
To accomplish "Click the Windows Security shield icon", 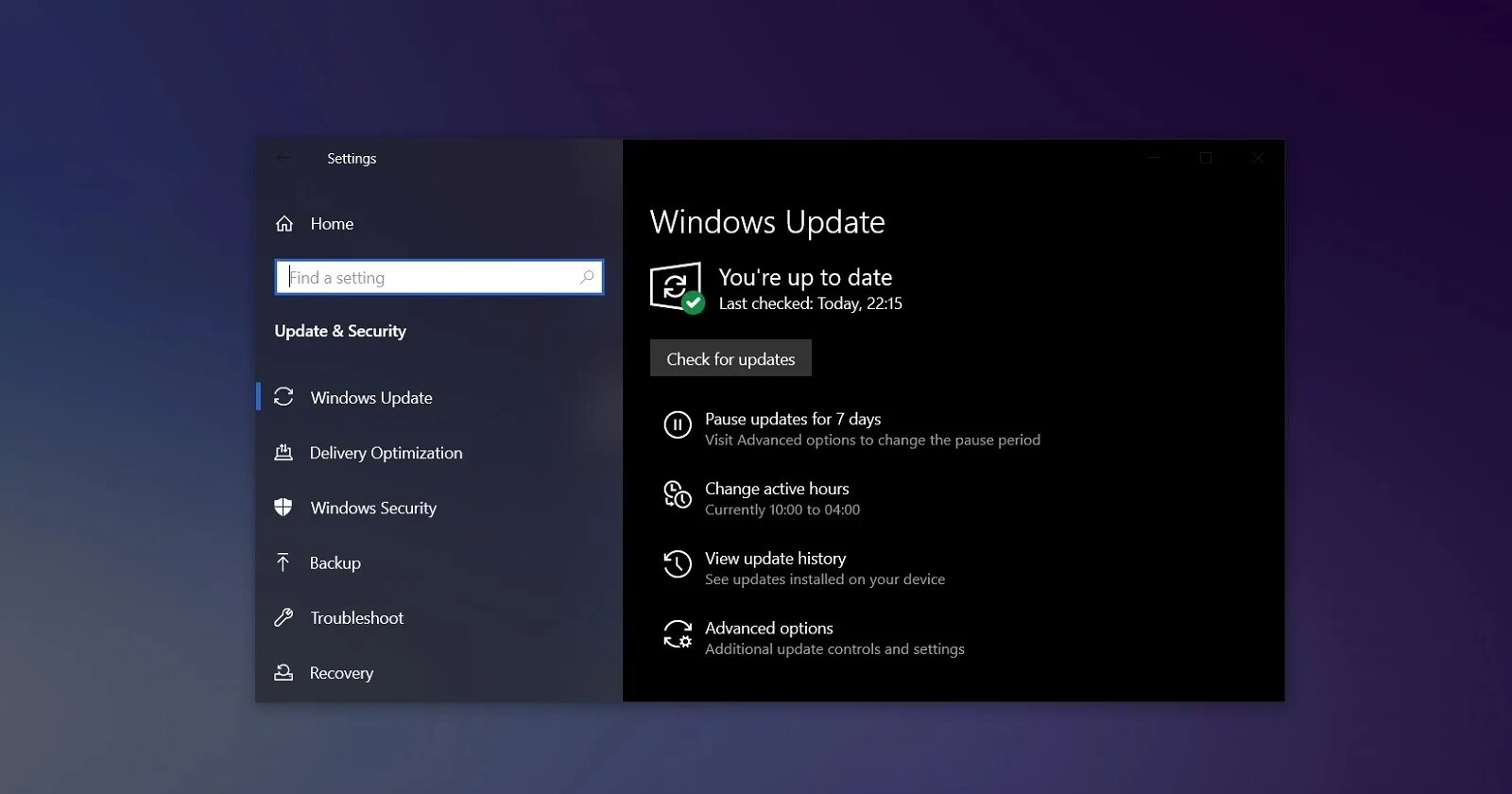I will tap(283, 508).
